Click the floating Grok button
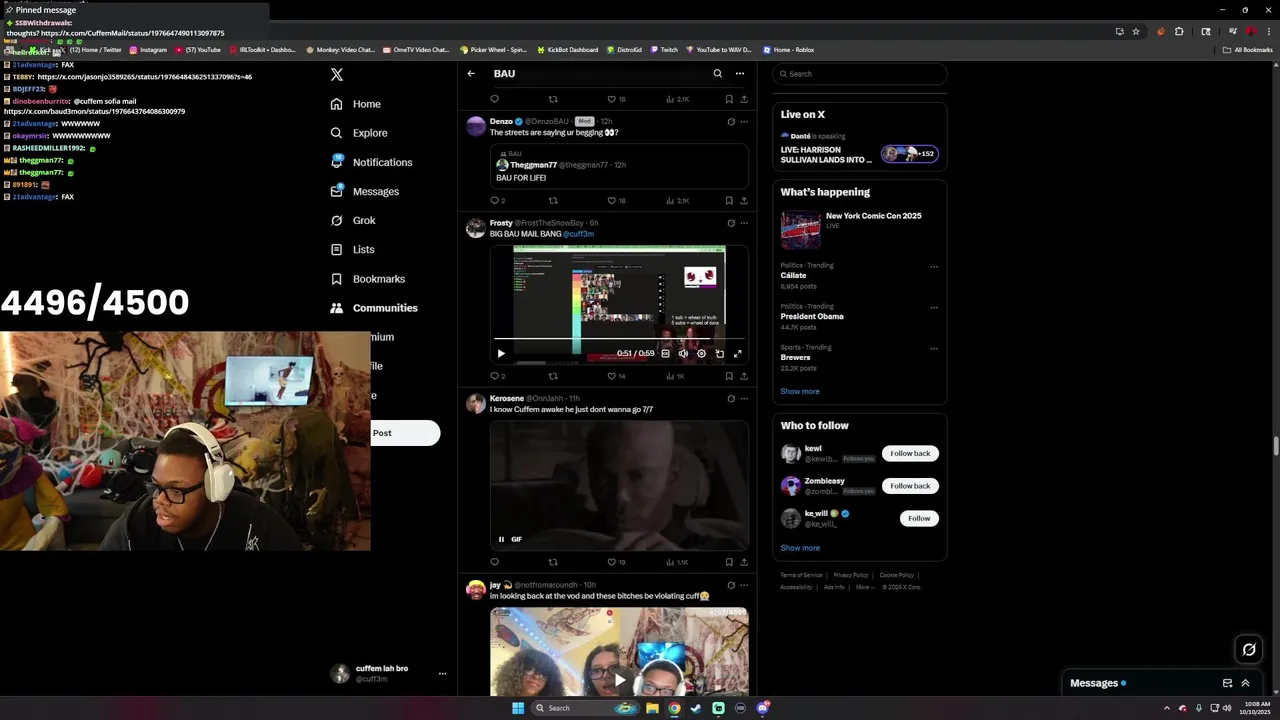The height and width of the screenshot is (720, 1280). 1249,650
